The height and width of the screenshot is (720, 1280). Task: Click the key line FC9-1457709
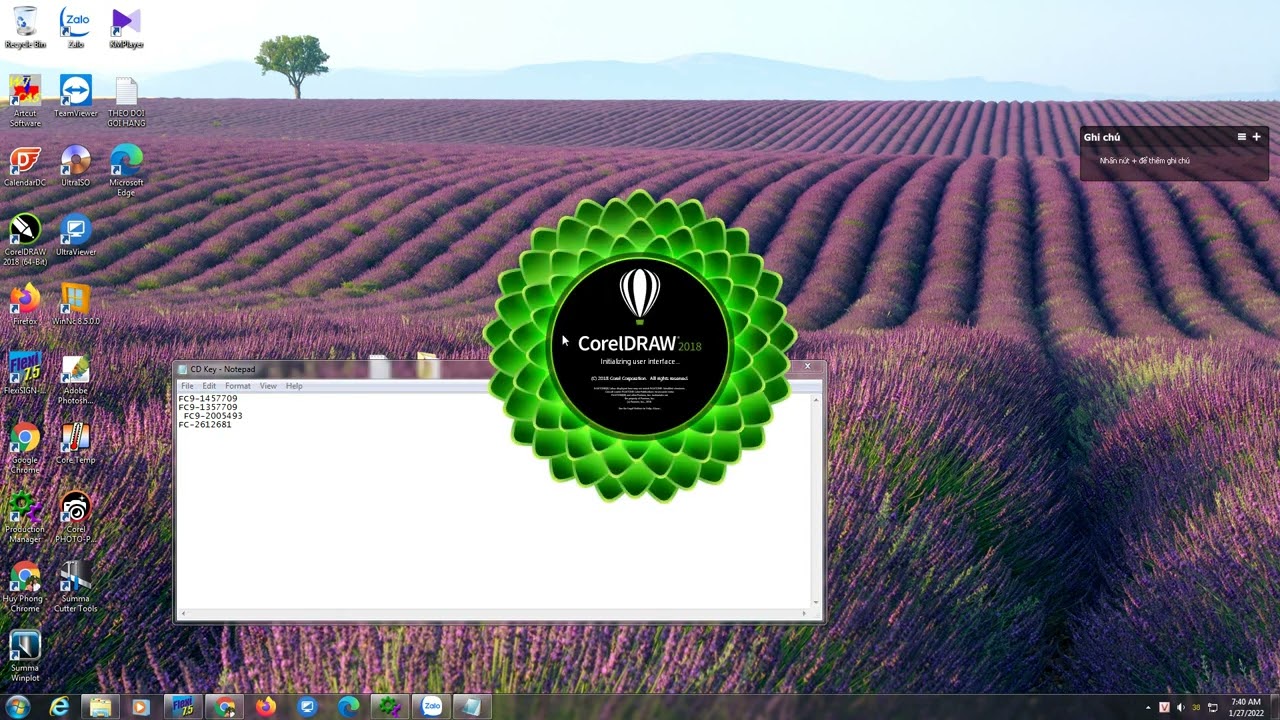[x=208, y=399]
